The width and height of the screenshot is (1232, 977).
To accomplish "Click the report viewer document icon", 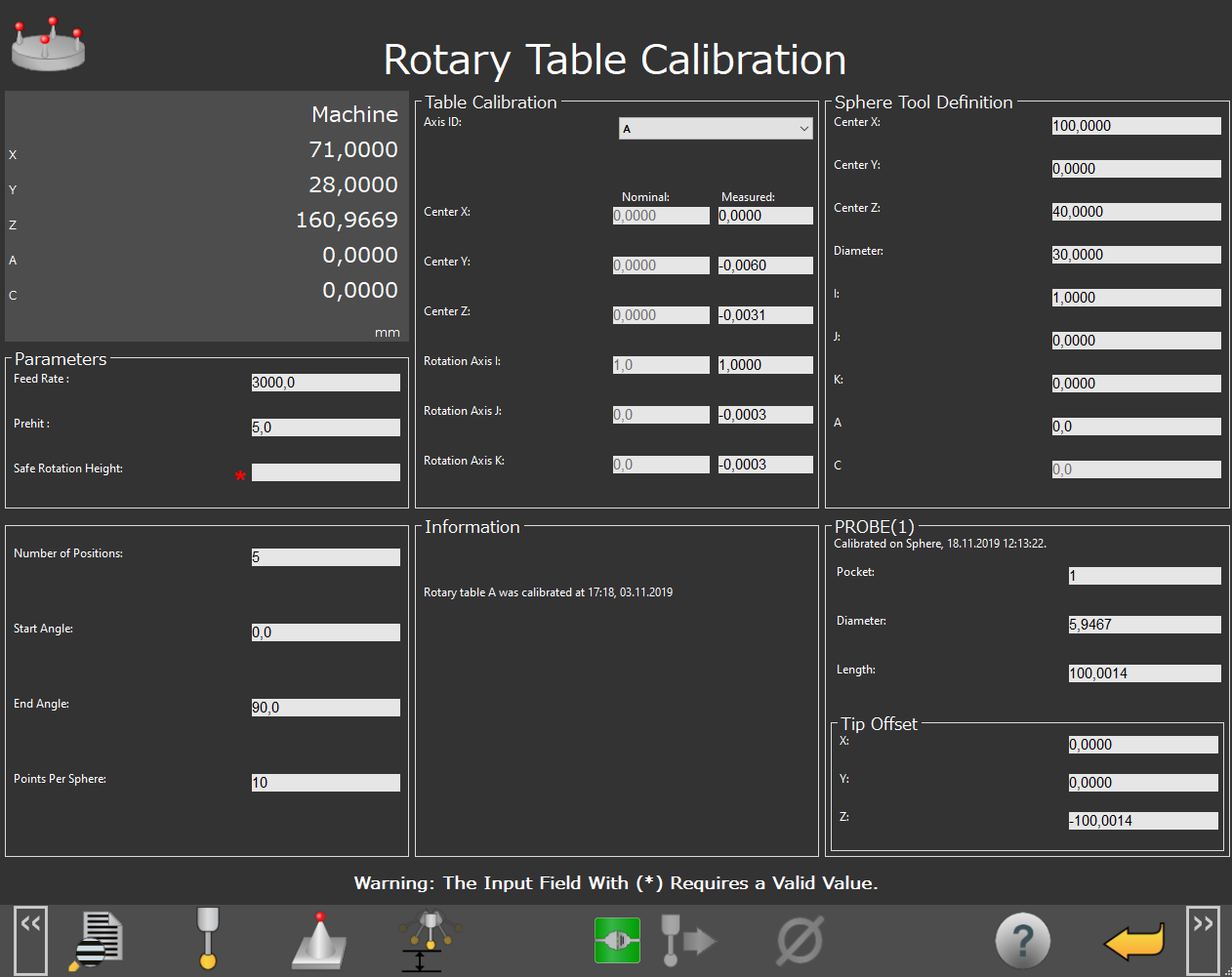I will 98,940.
